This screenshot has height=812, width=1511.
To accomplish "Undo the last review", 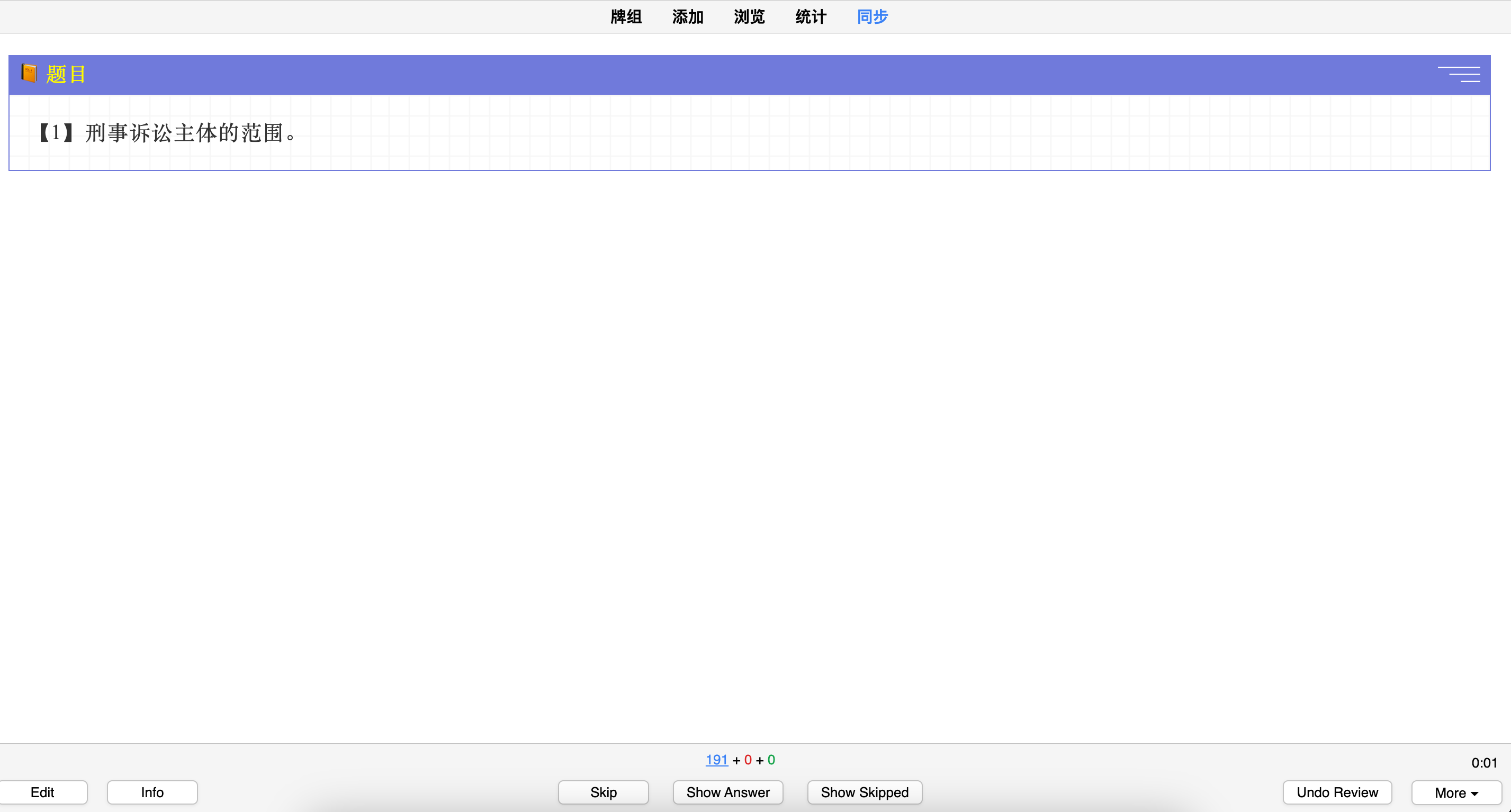I will tap(1337, 792).
